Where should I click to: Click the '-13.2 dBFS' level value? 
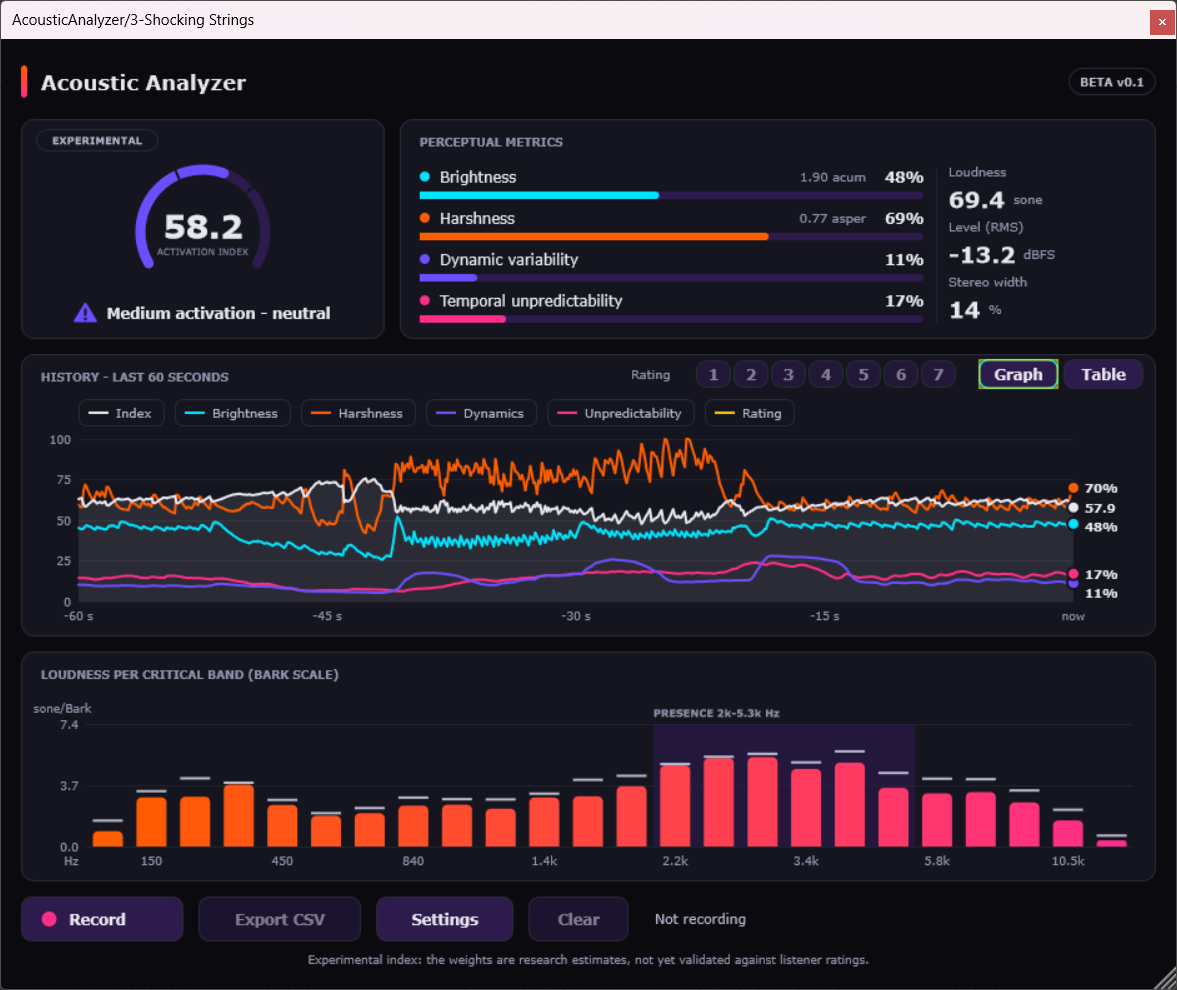click(1001, 255)
